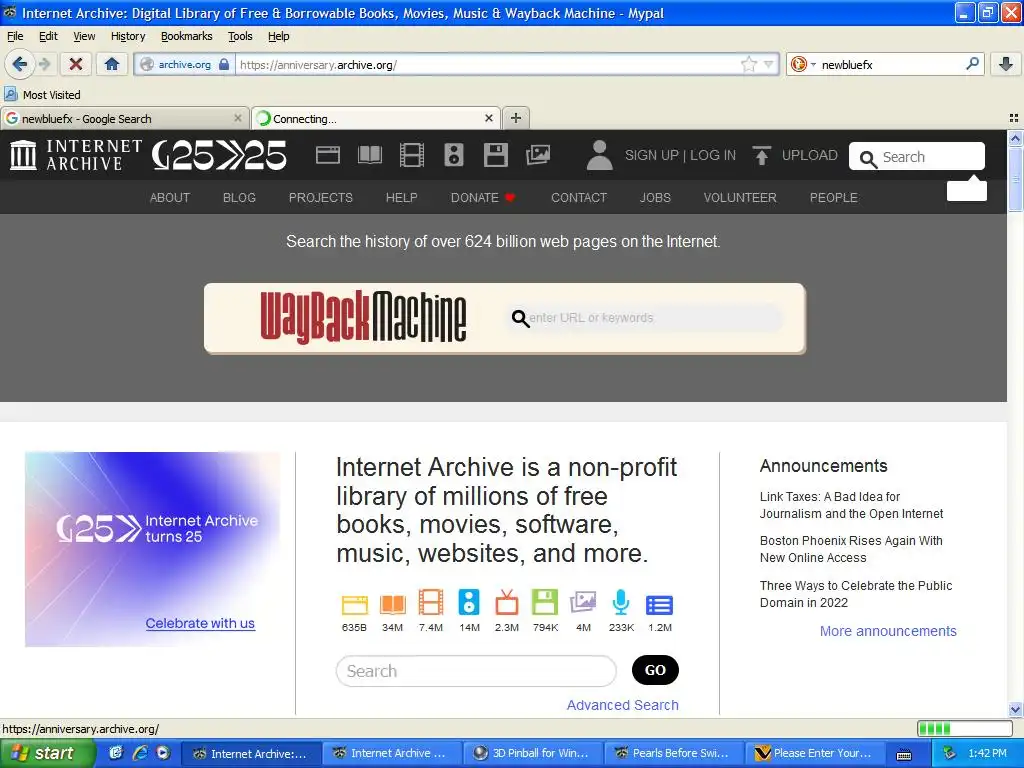This screenshot has width=1024, height=768.
Task: Click Celebrate with us link
Action: 200,623
